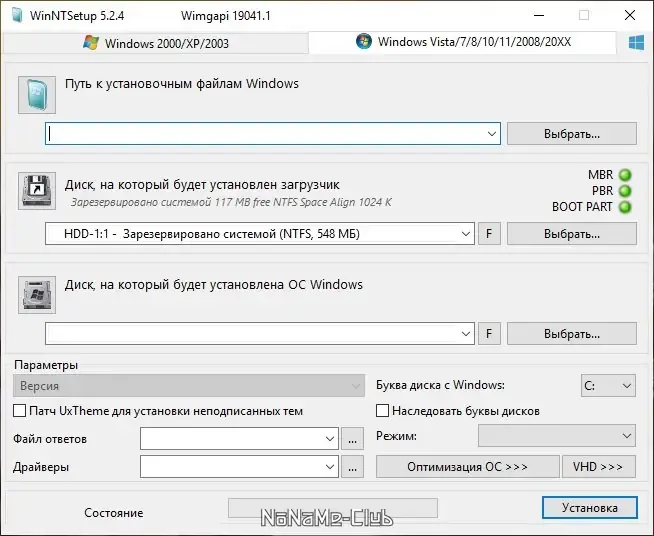Open the 'Режим' dropdown
Viewport: 654px width, 536px height.
click(x=557, y=436)
